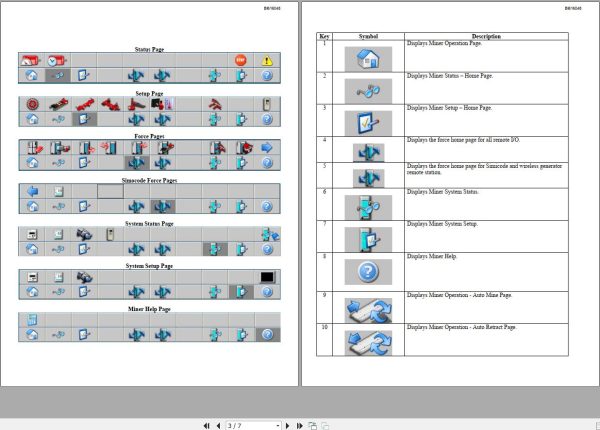Click the yellow warning triangle icon
The height and width of the screenshot is (430, 600).
click(x=267, y=60)
